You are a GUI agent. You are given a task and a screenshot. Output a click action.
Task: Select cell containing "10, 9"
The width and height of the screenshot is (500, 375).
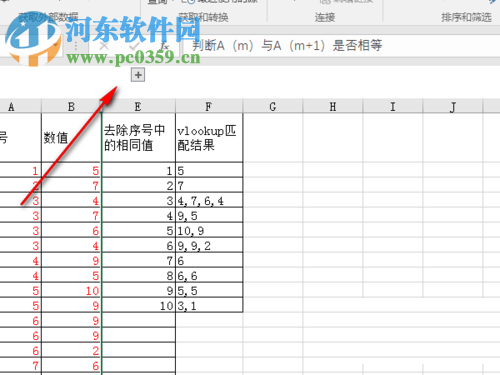point(209,230)
